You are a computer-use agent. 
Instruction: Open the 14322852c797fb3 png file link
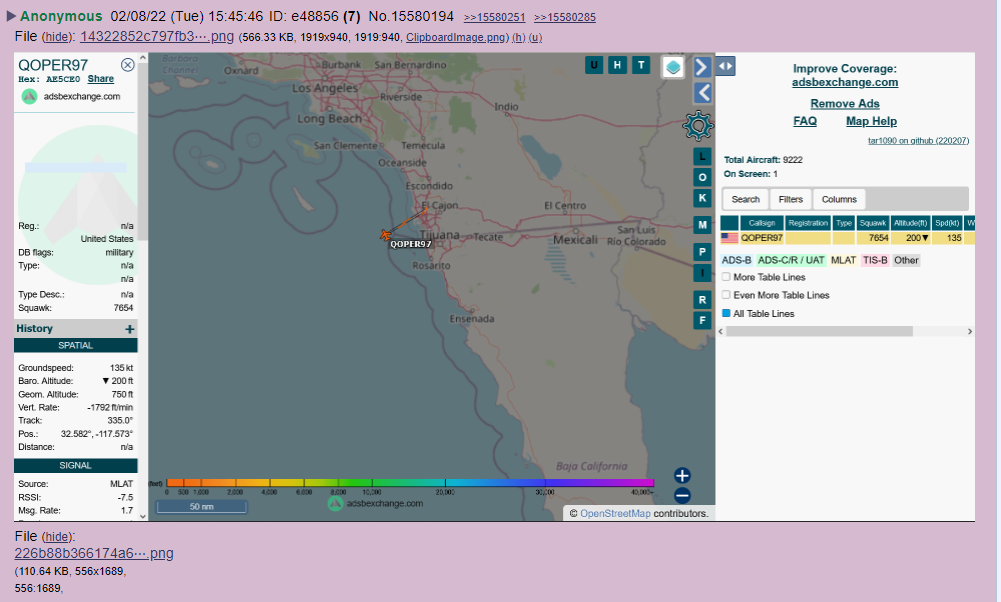[x=157, y=36]
